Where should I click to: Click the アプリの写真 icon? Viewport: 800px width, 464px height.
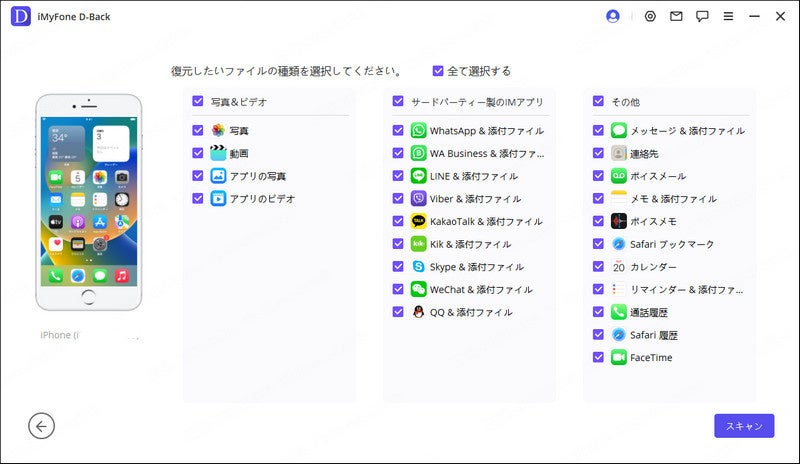tap(218, 176)
